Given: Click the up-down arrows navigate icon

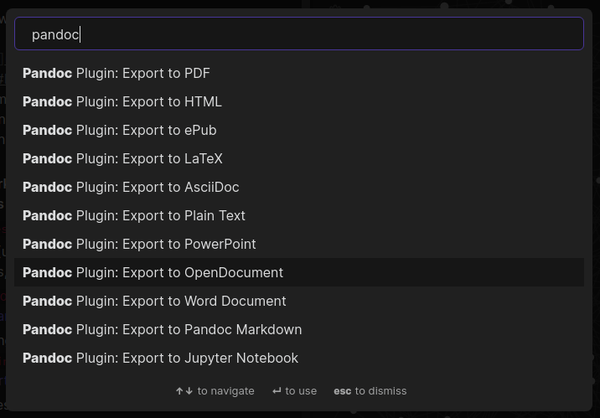Looking at the screenshot, I should coord(184,391).
